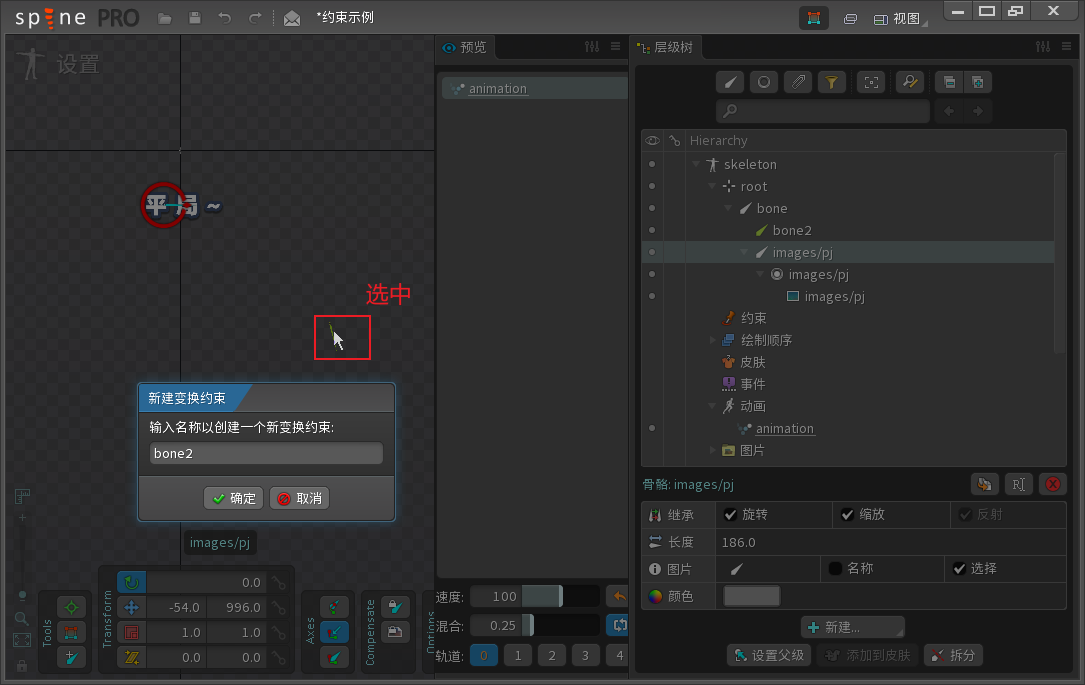Select the Weights tool in Tools

[x=71, y=632]
